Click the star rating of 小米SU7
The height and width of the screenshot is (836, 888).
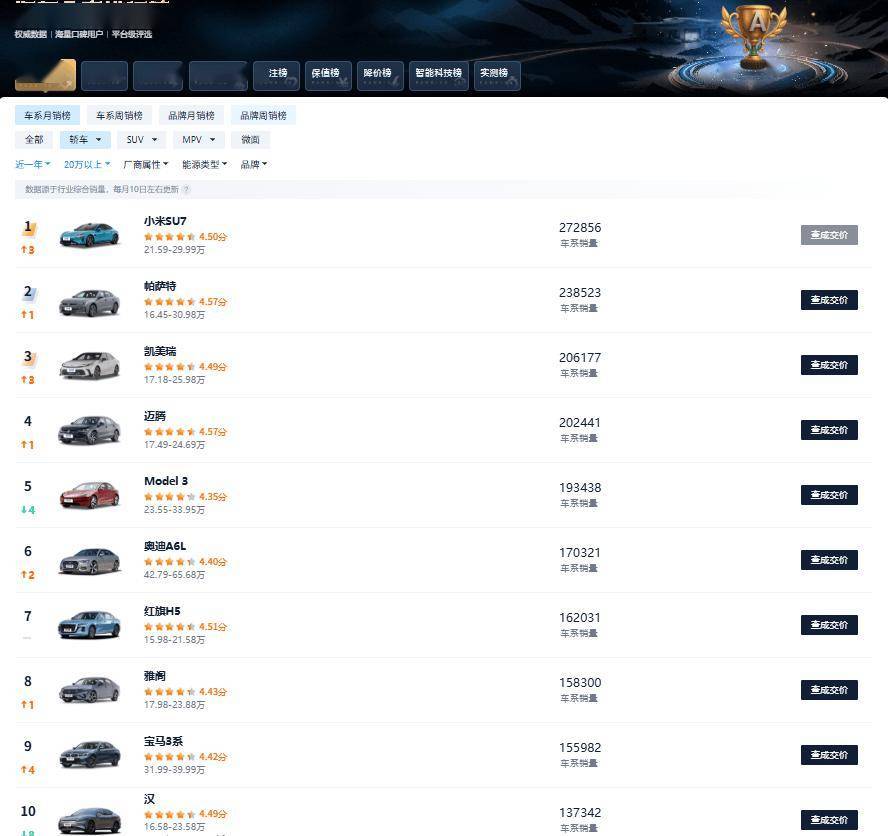170,237
